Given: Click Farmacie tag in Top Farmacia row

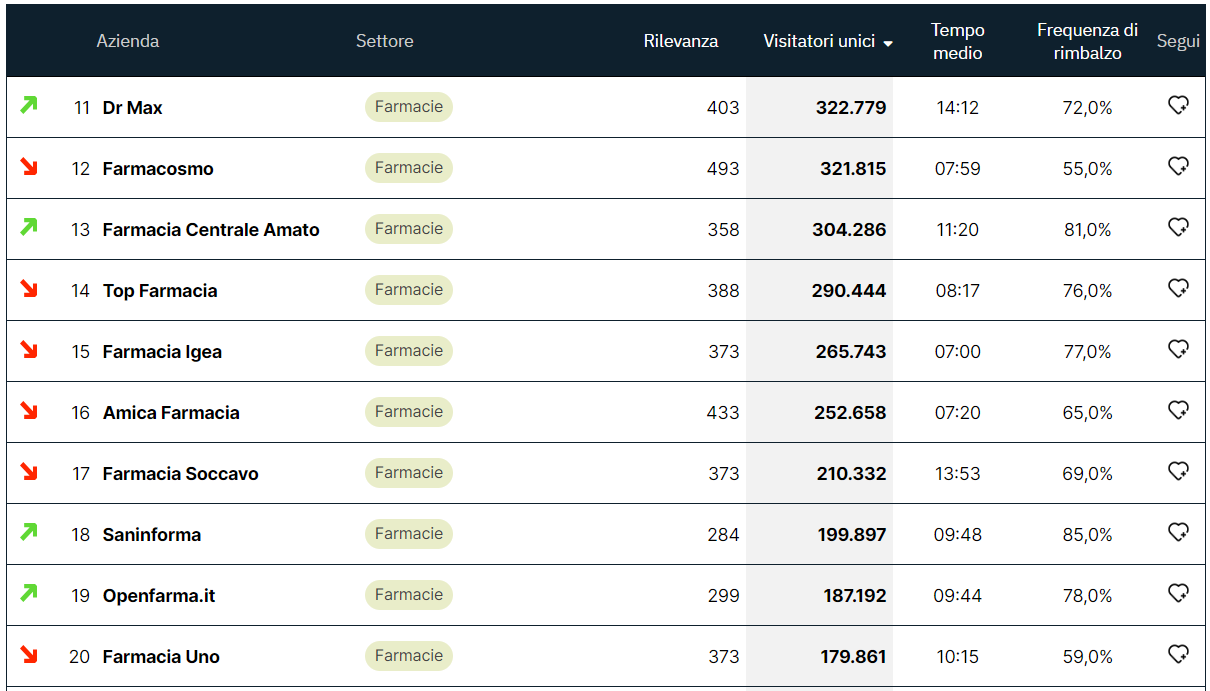Looking at the screenshot, I should [409, 290].
